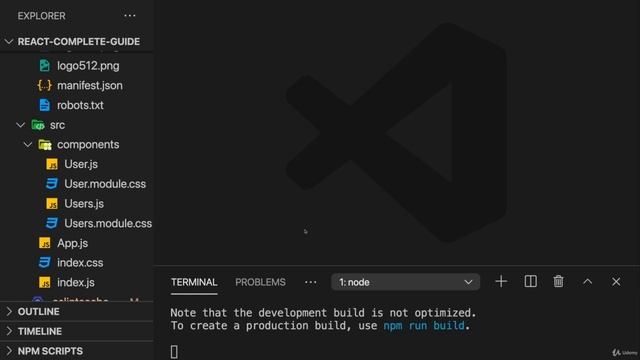Click the robots.txt document icon
Image resolution: width=640 pixels, height=360 pixels.
(x=44, y=105)
